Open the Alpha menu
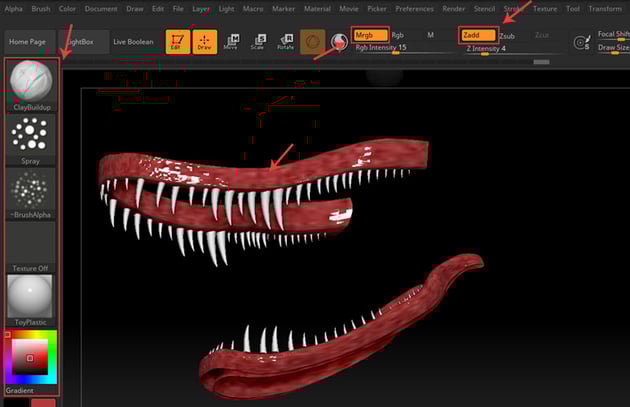This screenshot has height=407, width=630. [x=13, y=8]
